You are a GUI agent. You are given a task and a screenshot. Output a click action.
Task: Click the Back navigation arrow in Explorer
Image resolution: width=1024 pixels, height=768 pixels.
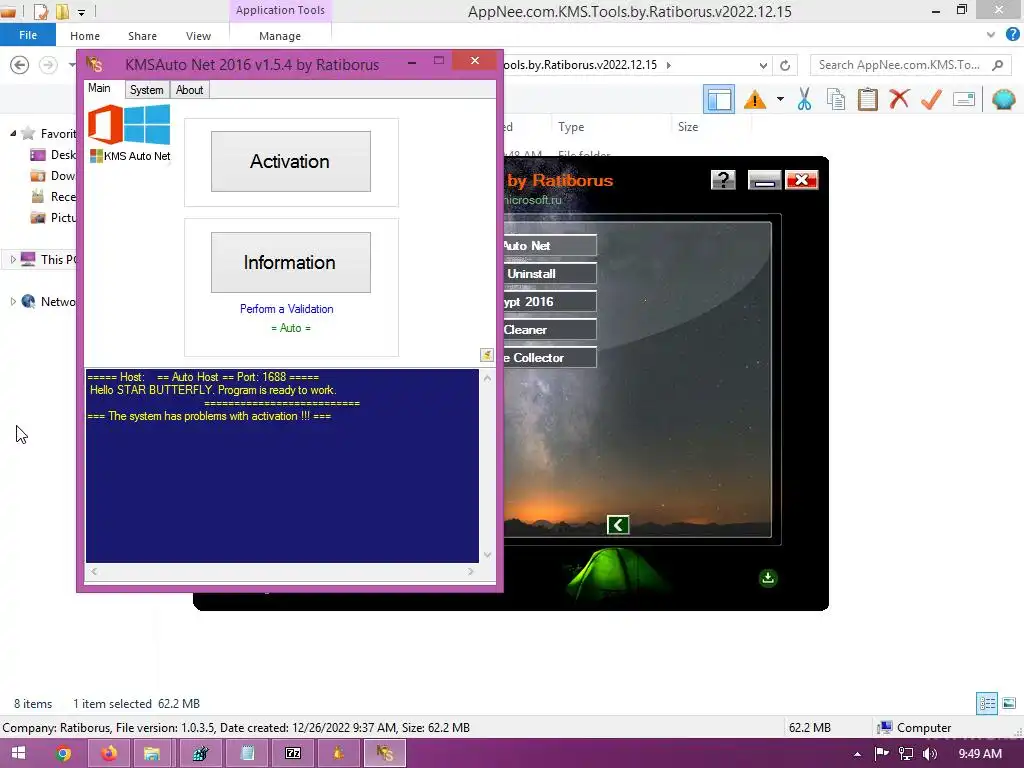click(x=20, y=65)
